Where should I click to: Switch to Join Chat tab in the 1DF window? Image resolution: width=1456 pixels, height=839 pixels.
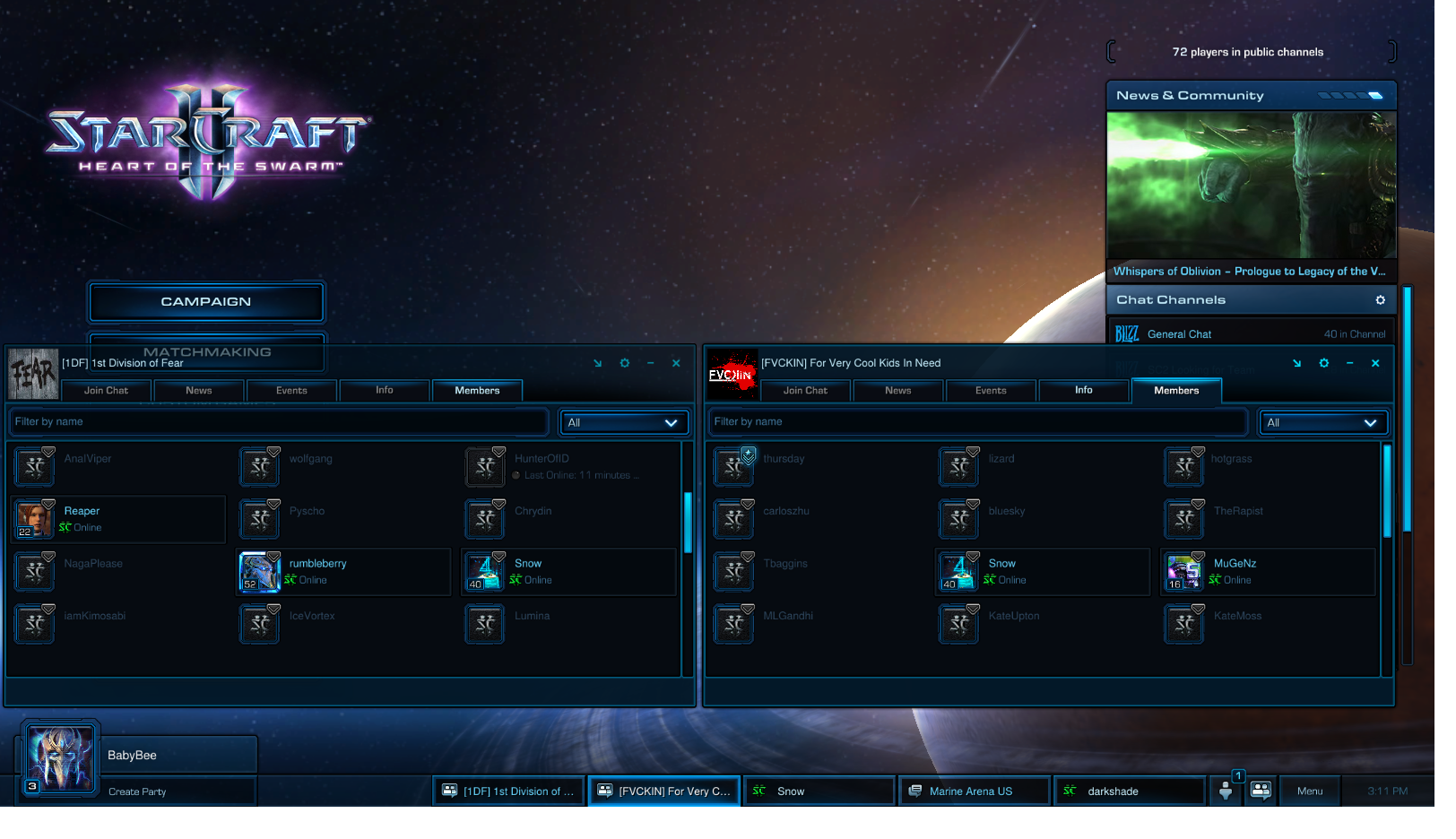pyautogui.click(x=106, y=391)
